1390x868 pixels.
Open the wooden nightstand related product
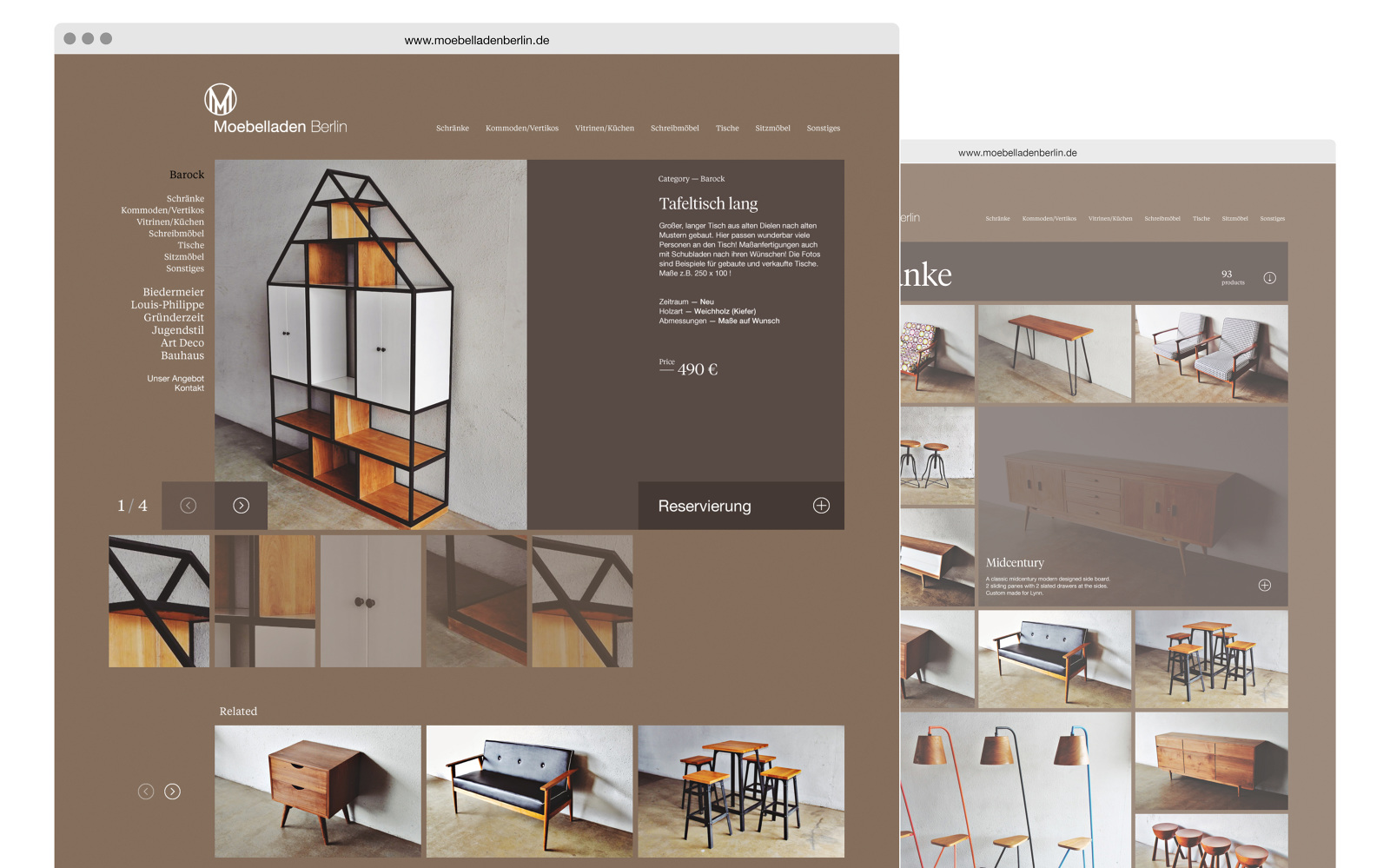pos(318,792)
